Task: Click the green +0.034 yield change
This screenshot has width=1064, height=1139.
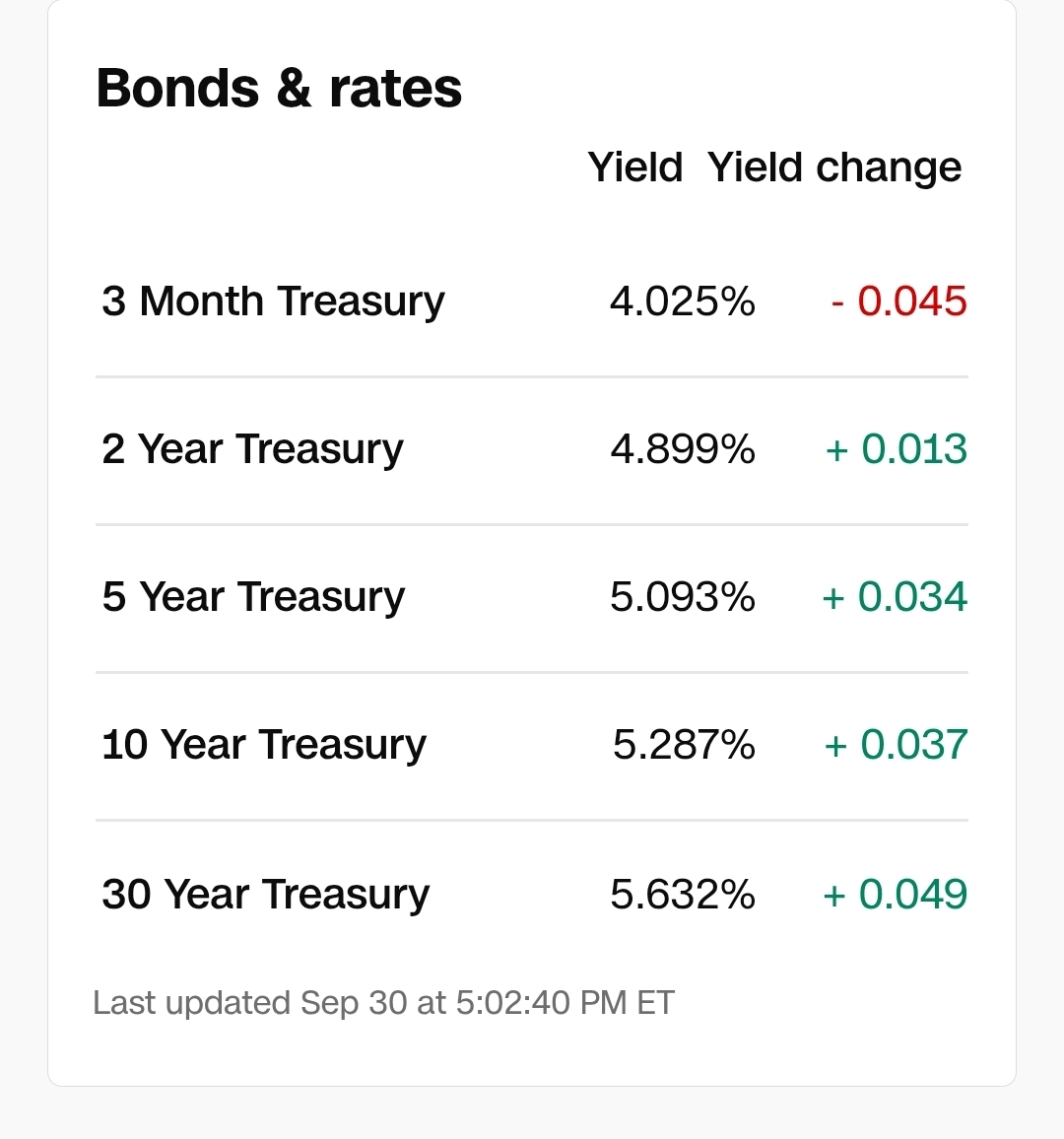Action: tap(895, 596)
